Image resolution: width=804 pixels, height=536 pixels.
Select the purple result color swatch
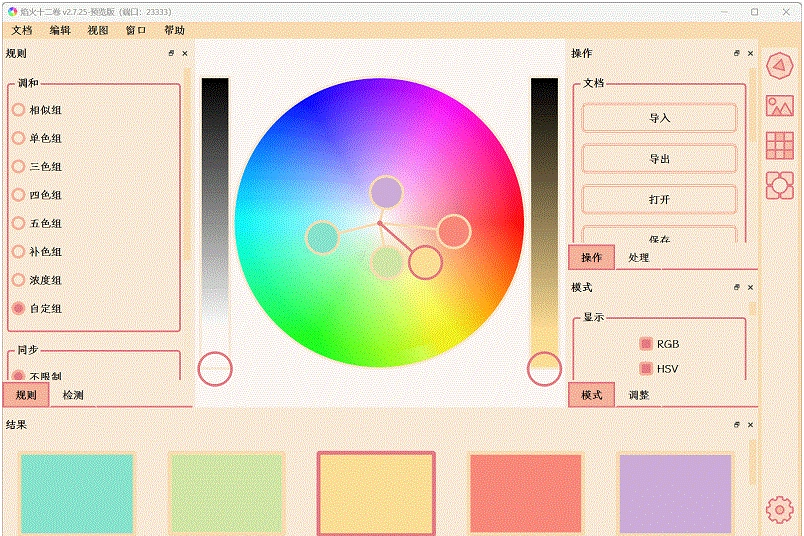point(675,493)
